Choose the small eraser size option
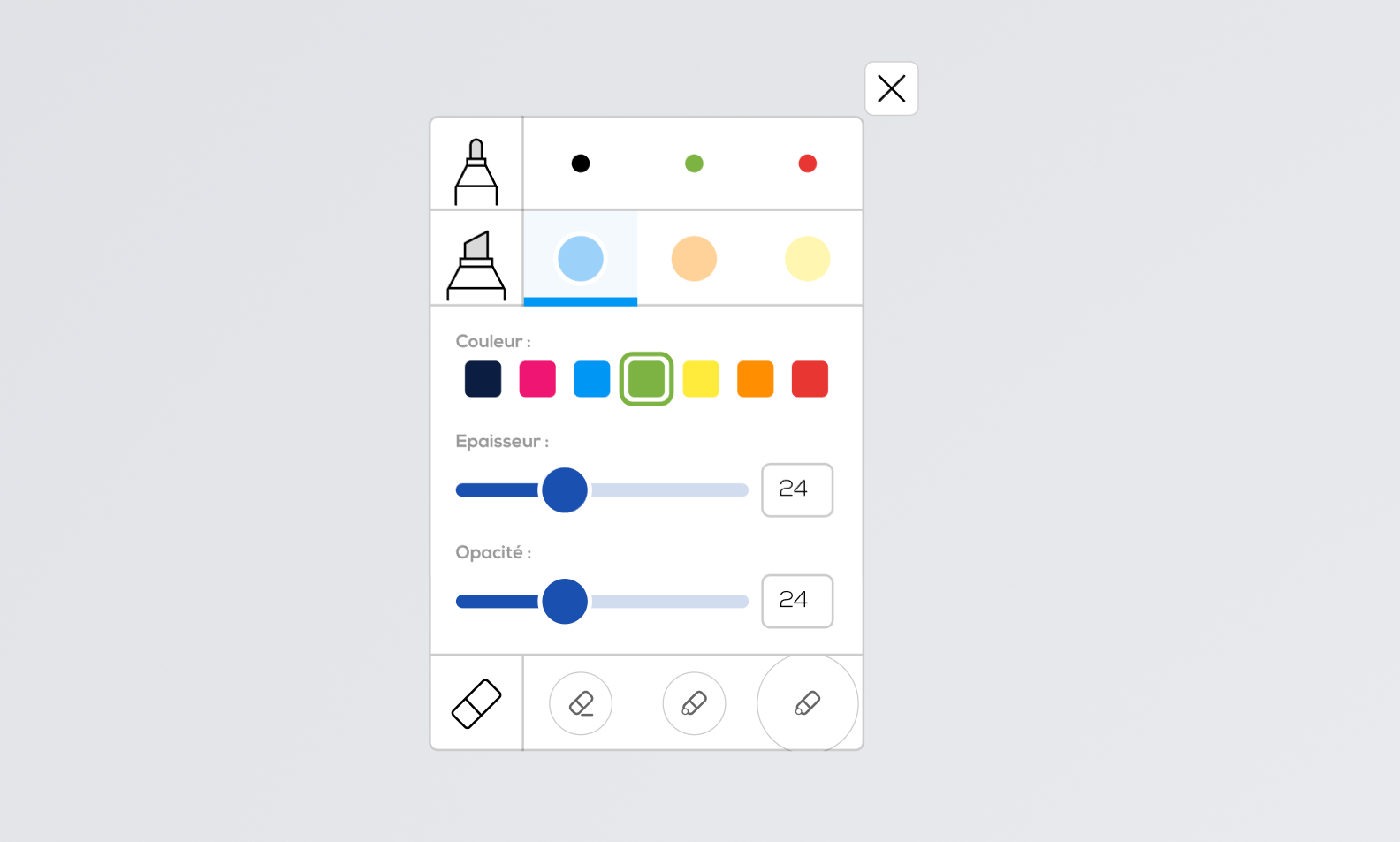Viewport: 1400px width, 842px height. tap(581, 703)
